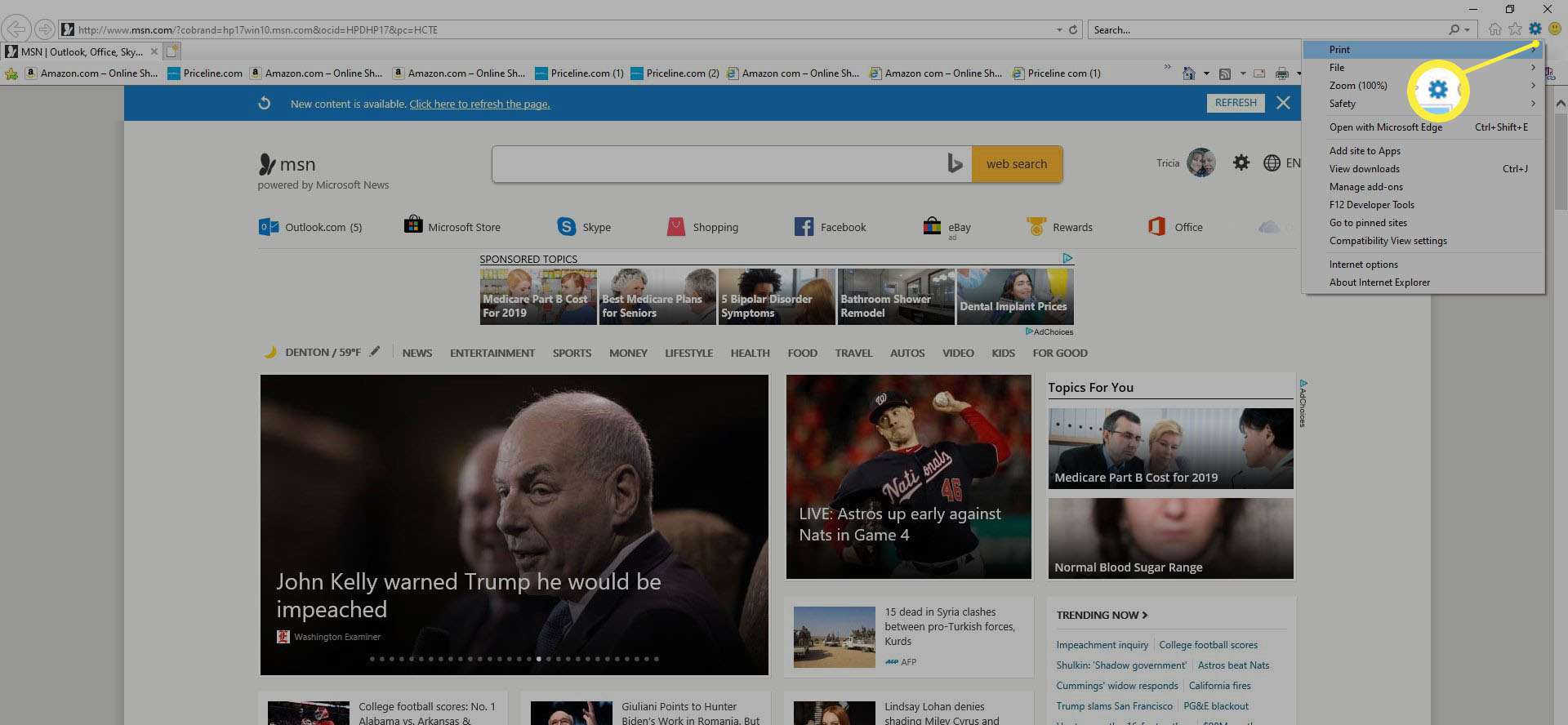
Task: Select Manage add-ons
Action: pos(1423,186)
